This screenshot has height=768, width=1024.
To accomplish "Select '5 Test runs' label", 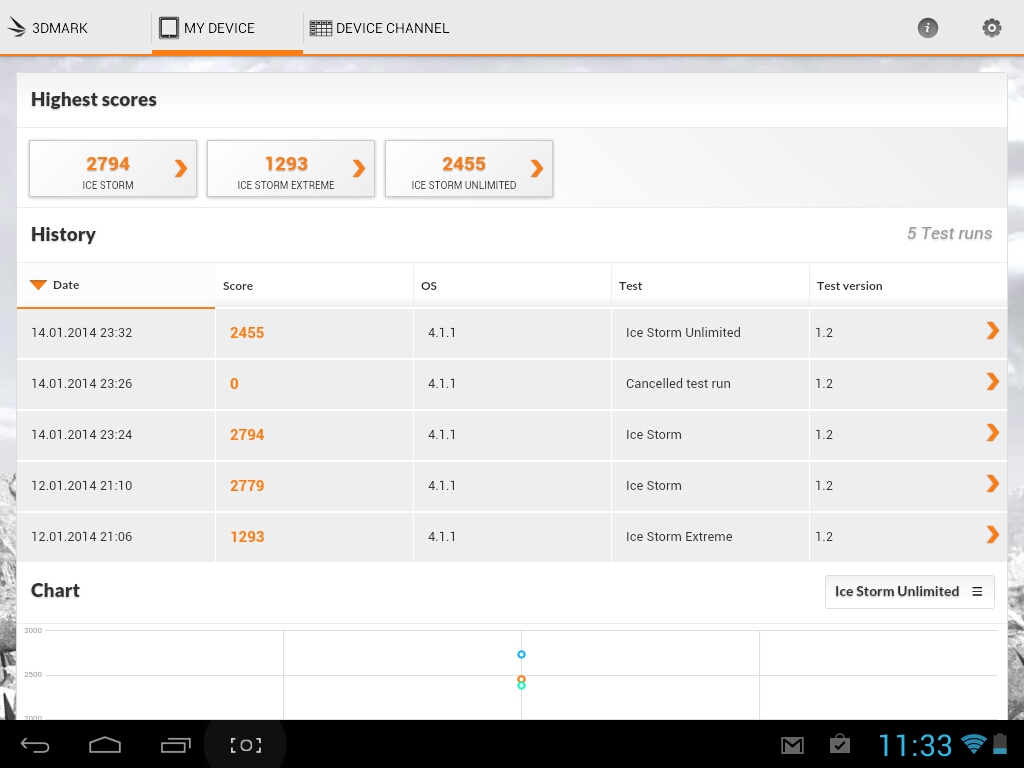I will pyautogui.click(x=950, y=233).
